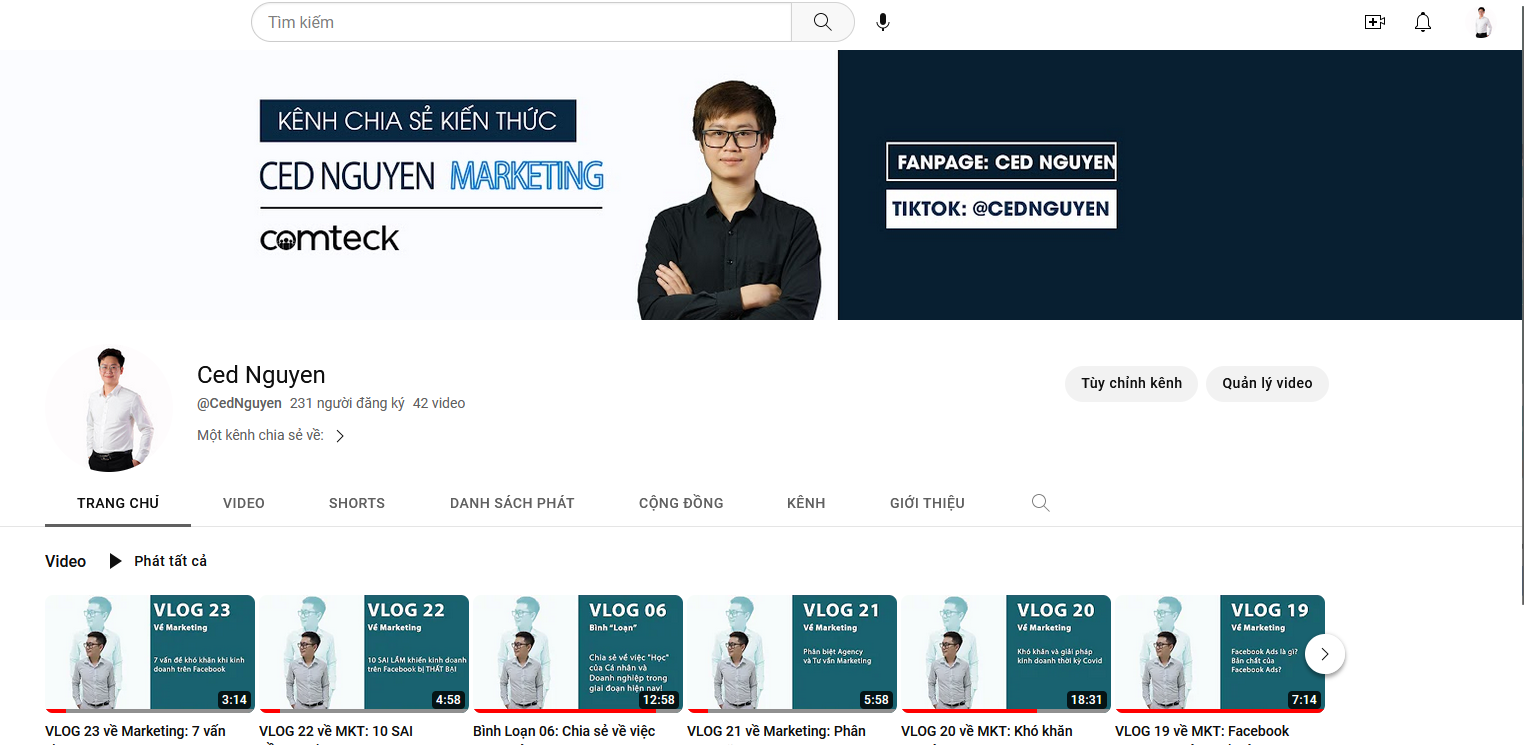The width and height of the screenshot is (1524, 745).
Task: Go to DANH SÁCH PHÁT tab
Action: (x=512, y=503)
